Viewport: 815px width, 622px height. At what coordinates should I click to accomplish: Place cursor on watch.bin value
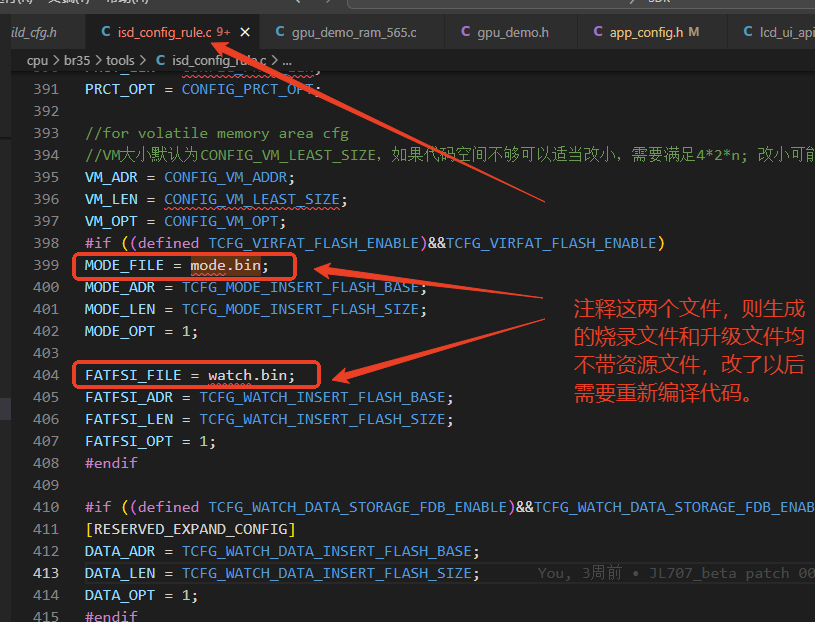coord(247,375)
